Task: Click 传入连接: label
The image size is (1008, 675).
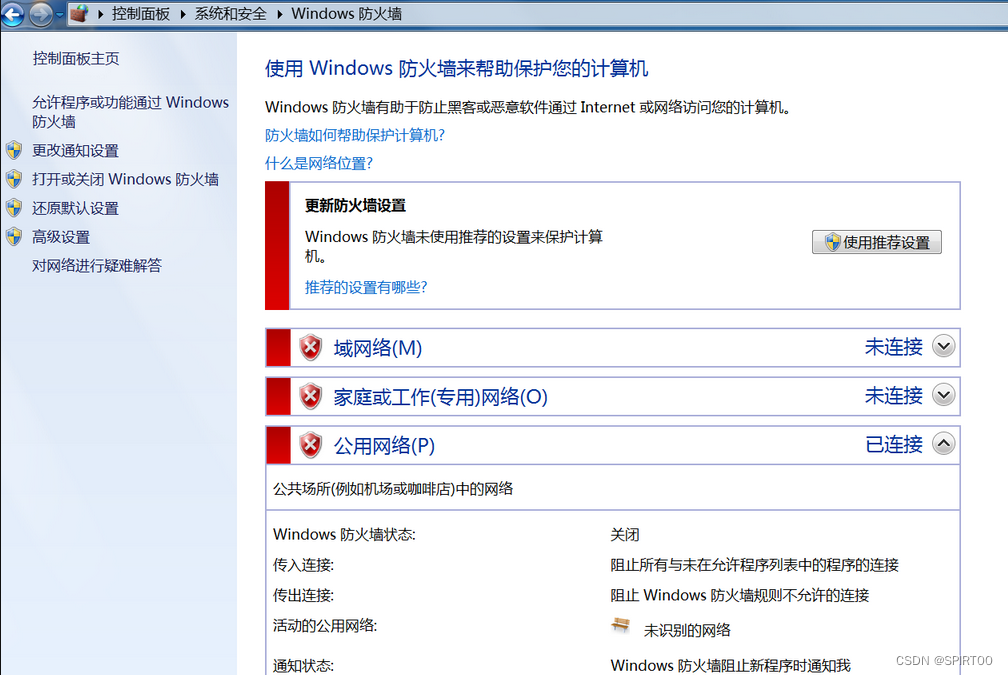Action: (303, 564)
